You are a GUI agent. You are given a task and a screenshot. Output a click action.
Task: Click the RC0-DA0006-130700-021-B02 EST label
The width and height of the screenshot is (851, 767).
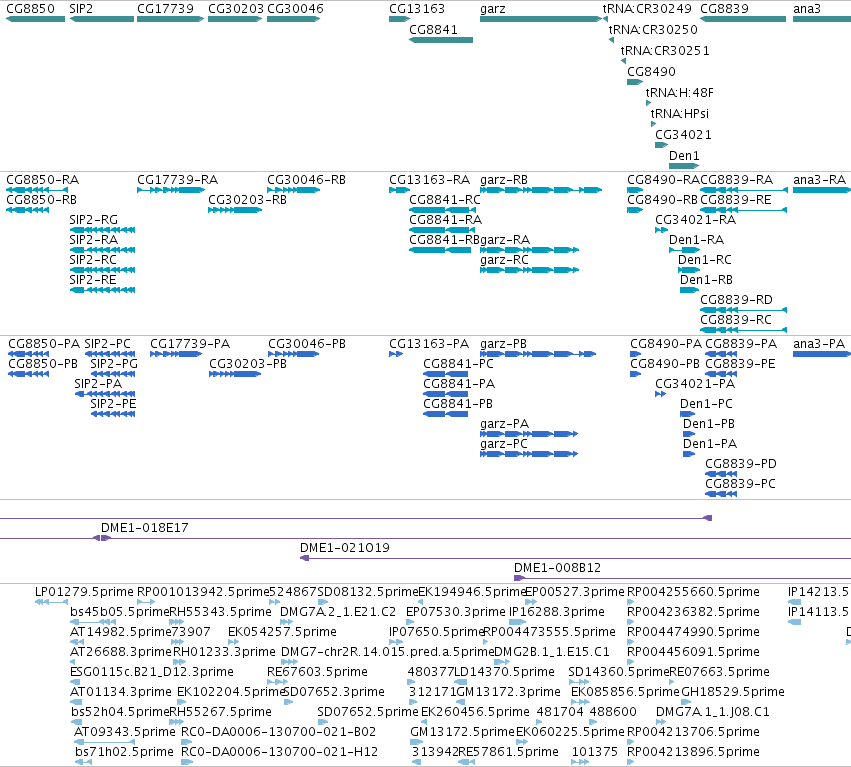[278, 732]
